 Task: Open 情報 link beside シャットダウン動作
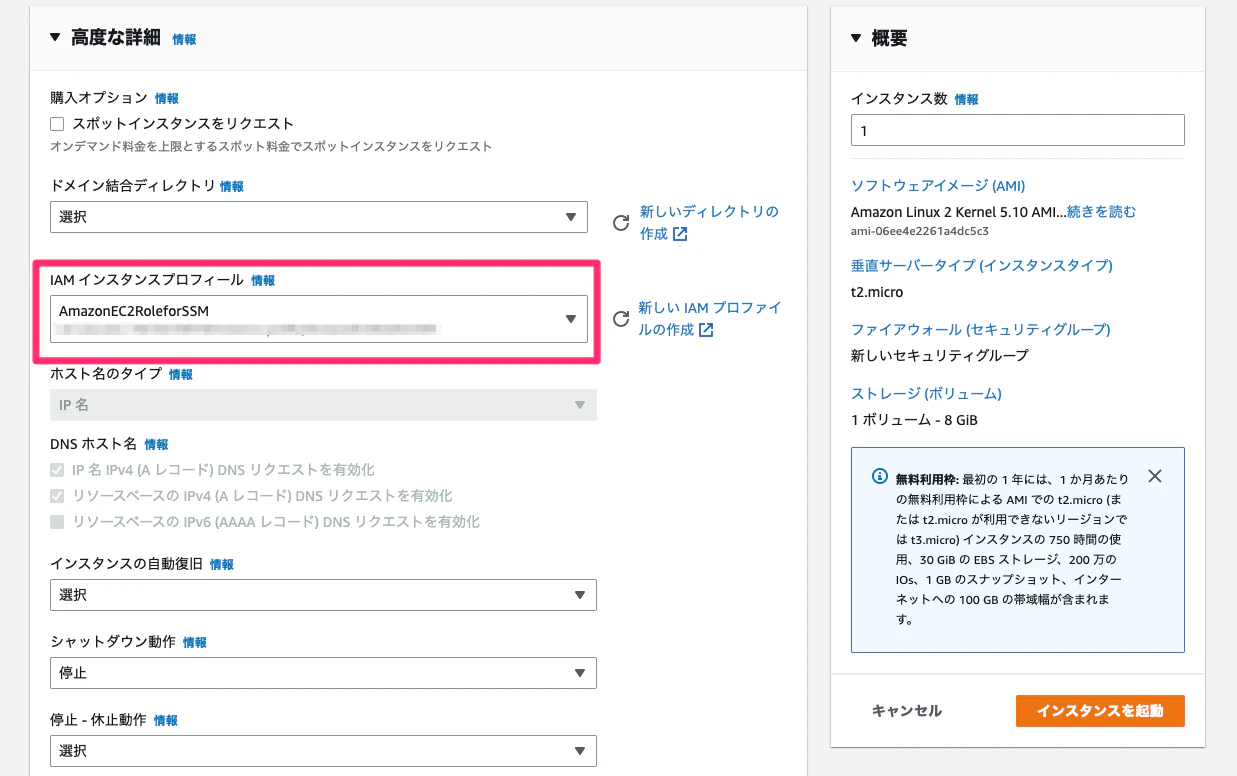tap(195, 642)
